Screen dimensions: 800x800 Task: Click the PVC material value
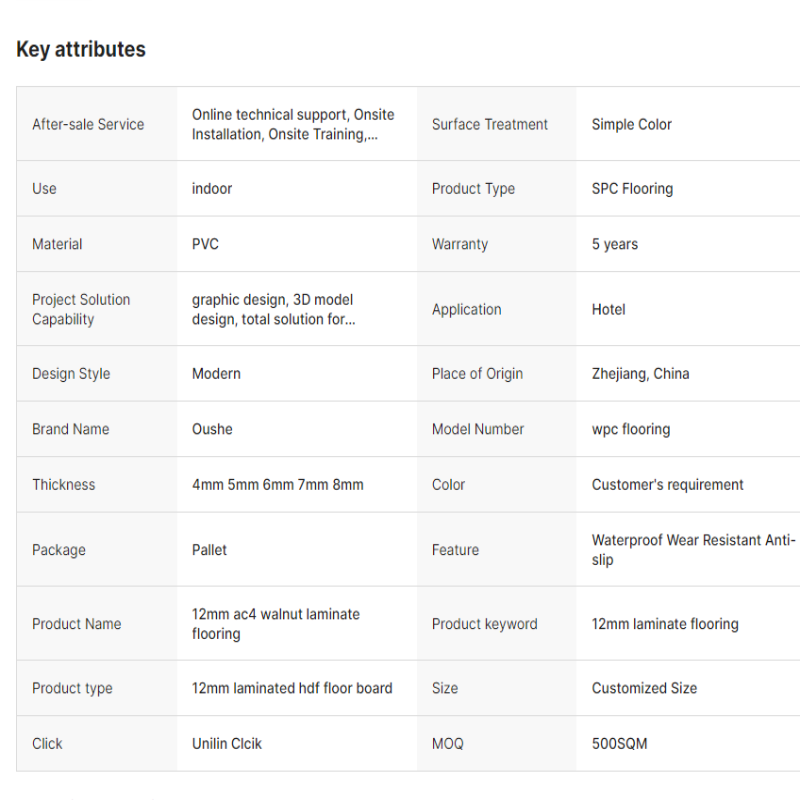(205, 244)
